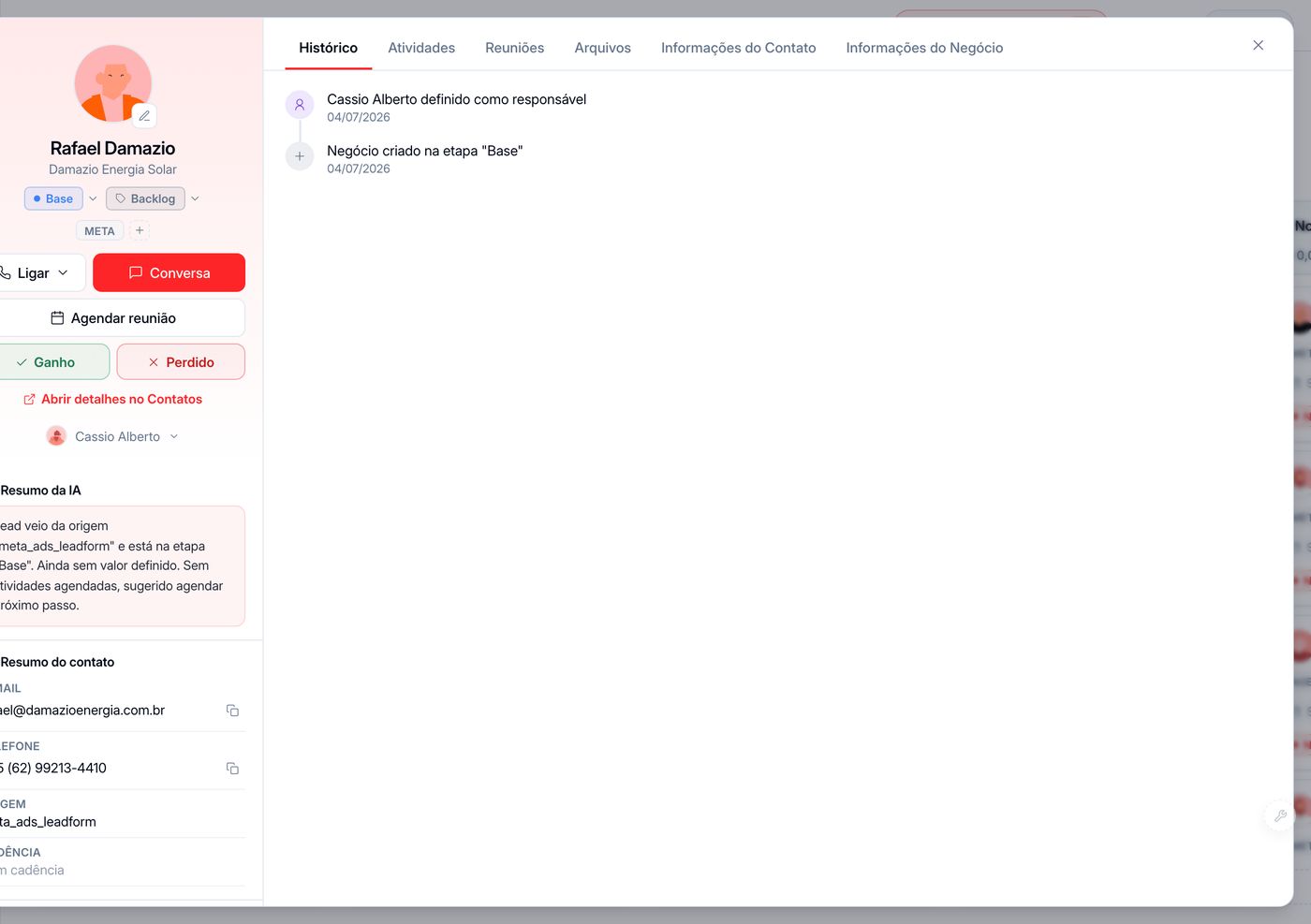Click the META tag
Viewport: 1311px width, 924px height.
pos(99,231)
